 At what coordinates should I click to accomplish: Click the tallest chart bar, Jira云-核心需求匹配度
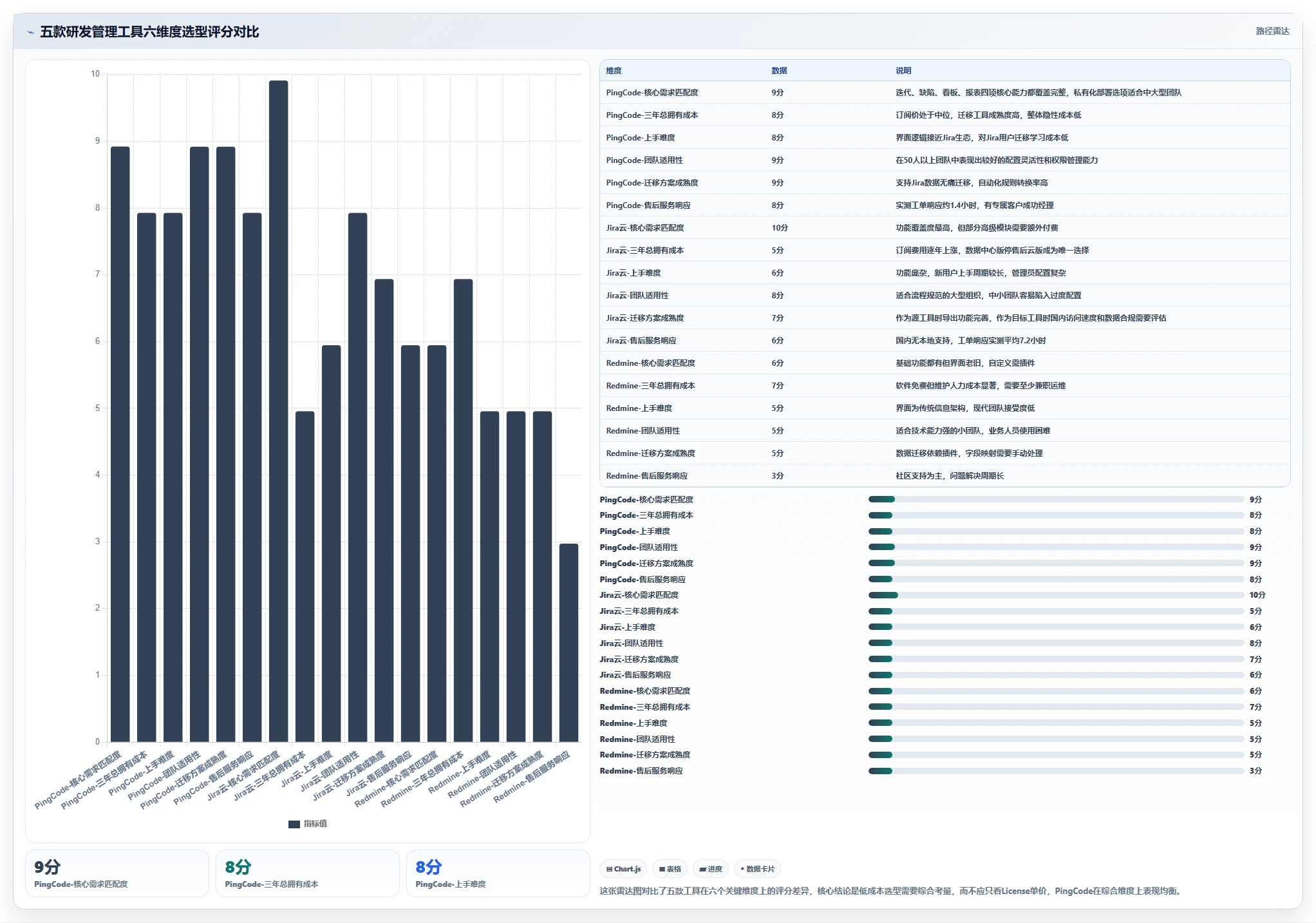(278, 411)
